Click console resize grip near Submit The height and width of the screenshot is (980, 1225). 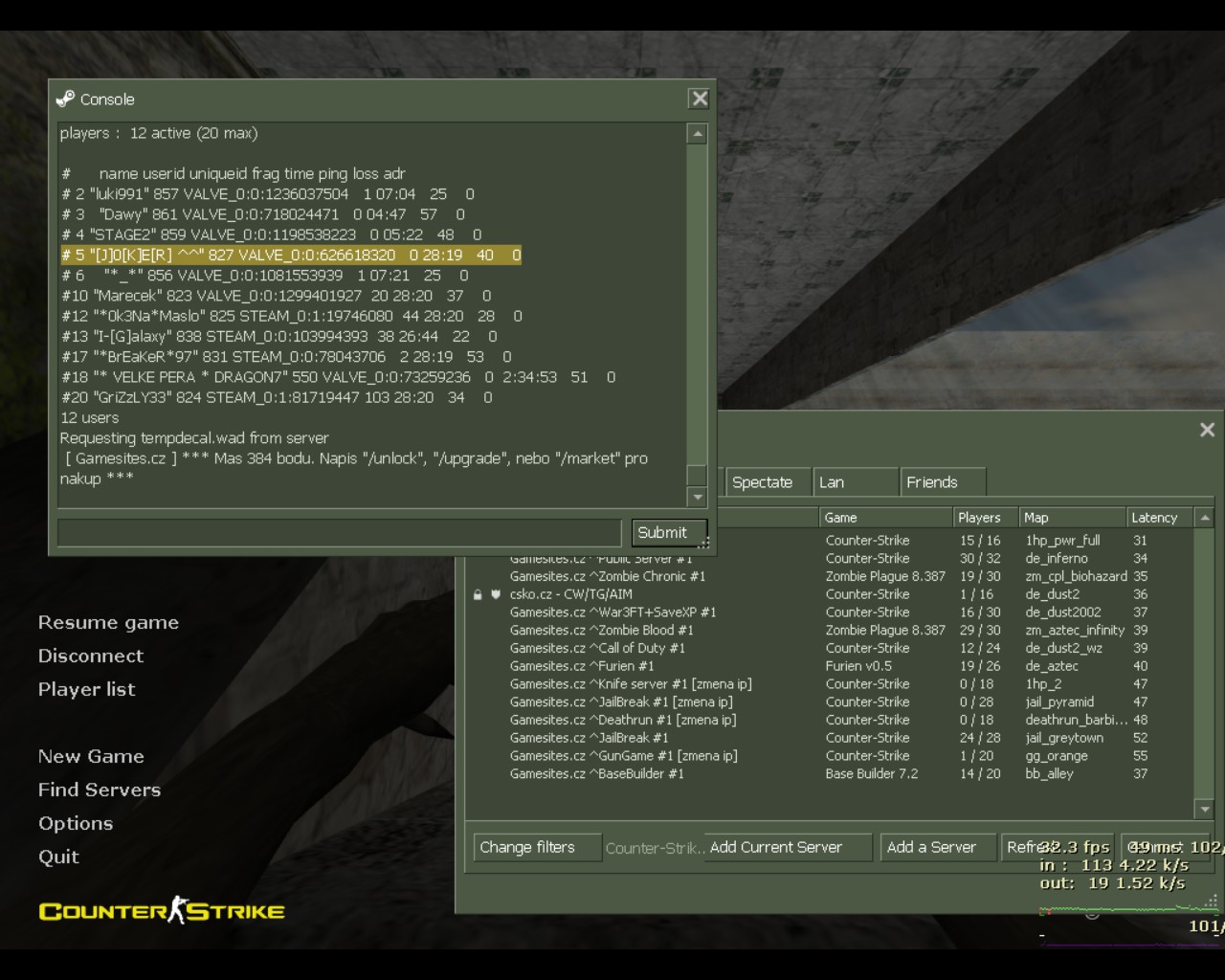[x=704, y=543]
